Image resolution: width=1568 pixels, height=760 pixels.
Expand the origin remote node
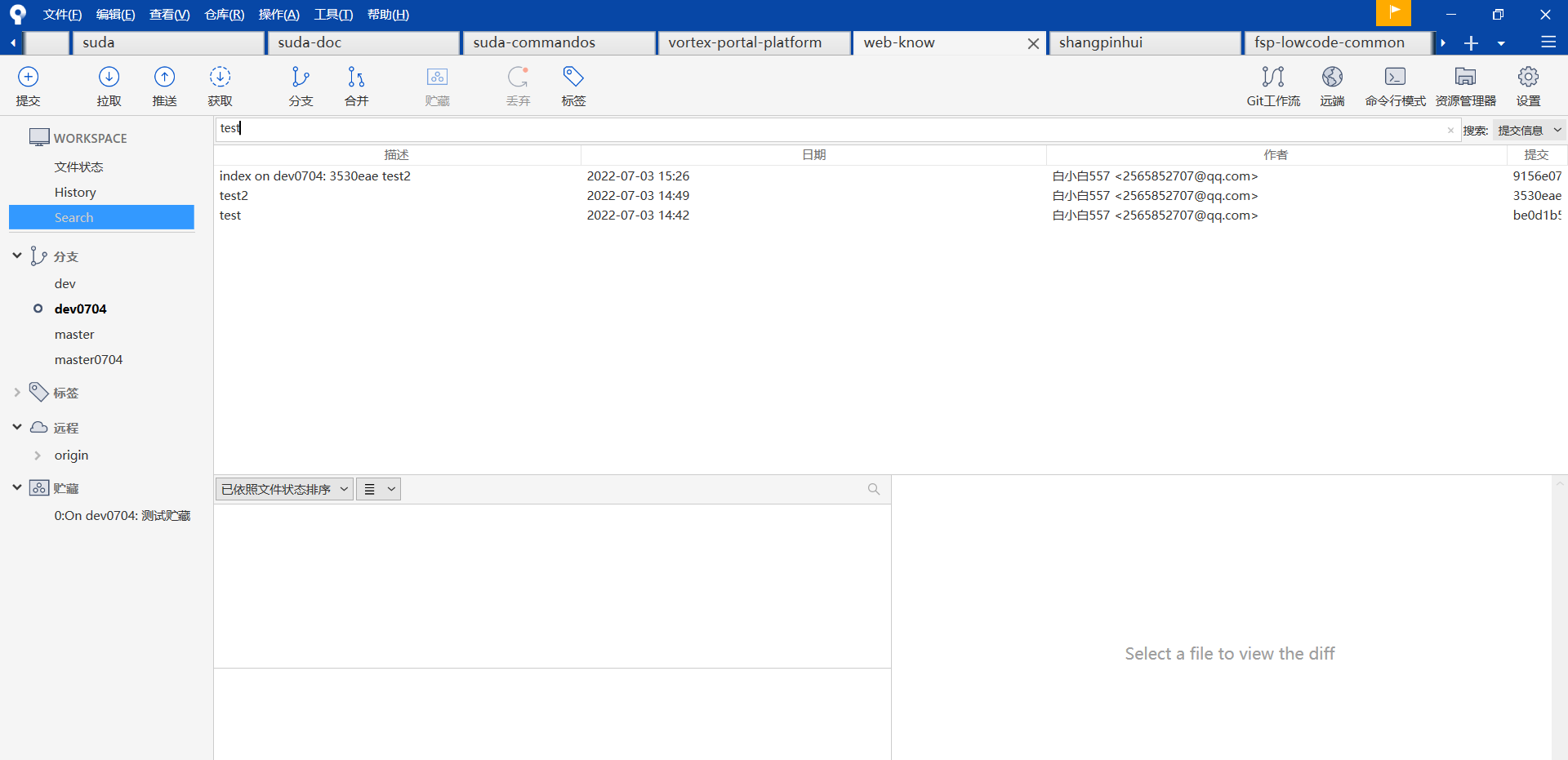(x=38, y=456)
